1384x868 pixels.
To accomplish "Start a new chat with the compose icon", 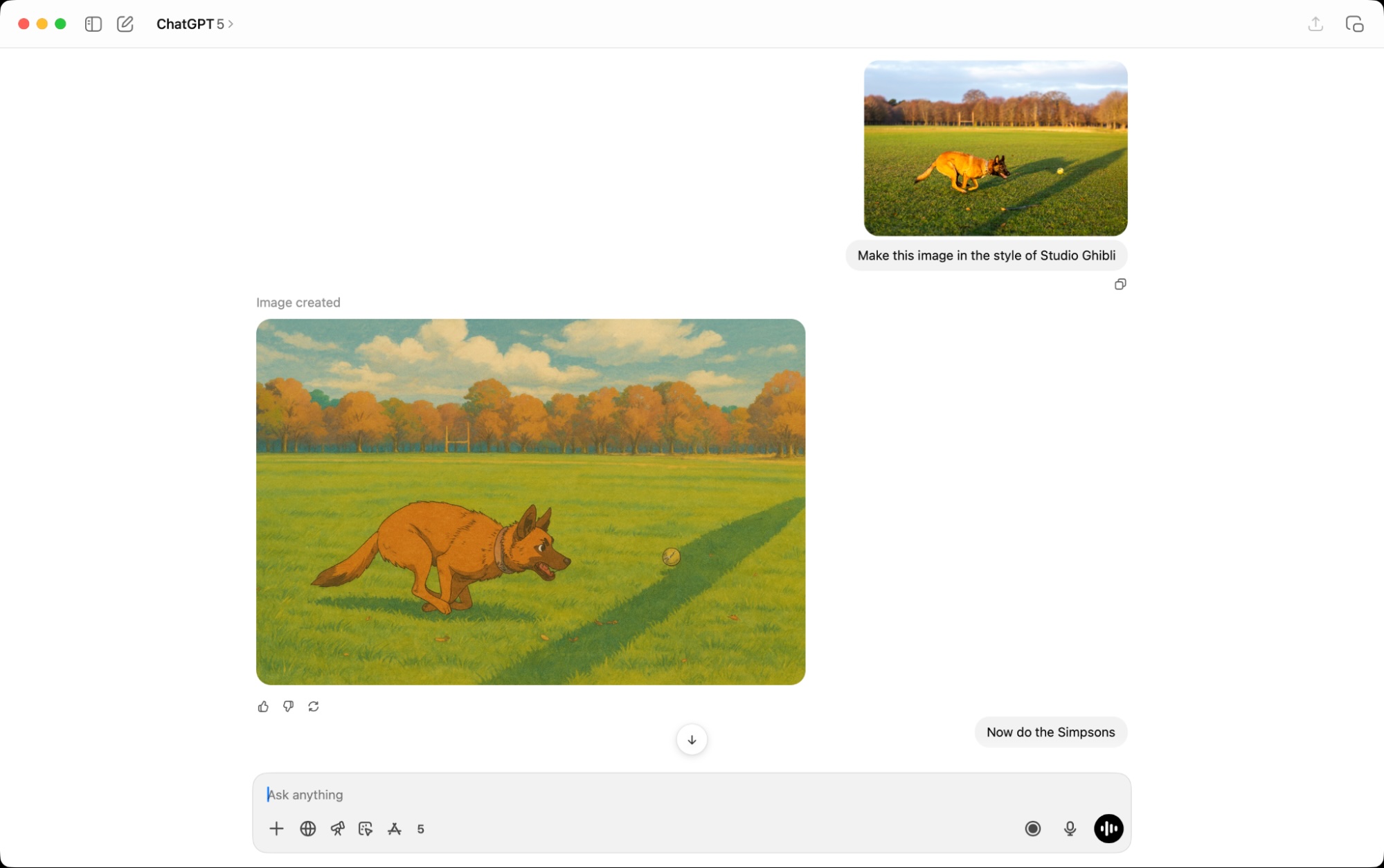I will point(125,23).
